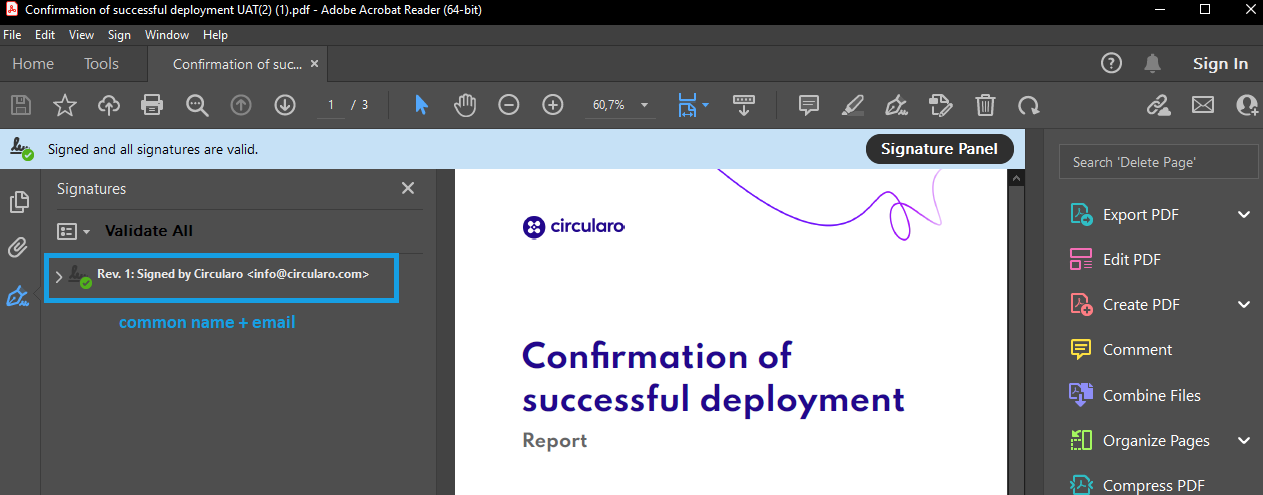The height and width of the screenshot is (495, 1263).
Task: Click the delete page trash icon
Action: pos(985,105)
